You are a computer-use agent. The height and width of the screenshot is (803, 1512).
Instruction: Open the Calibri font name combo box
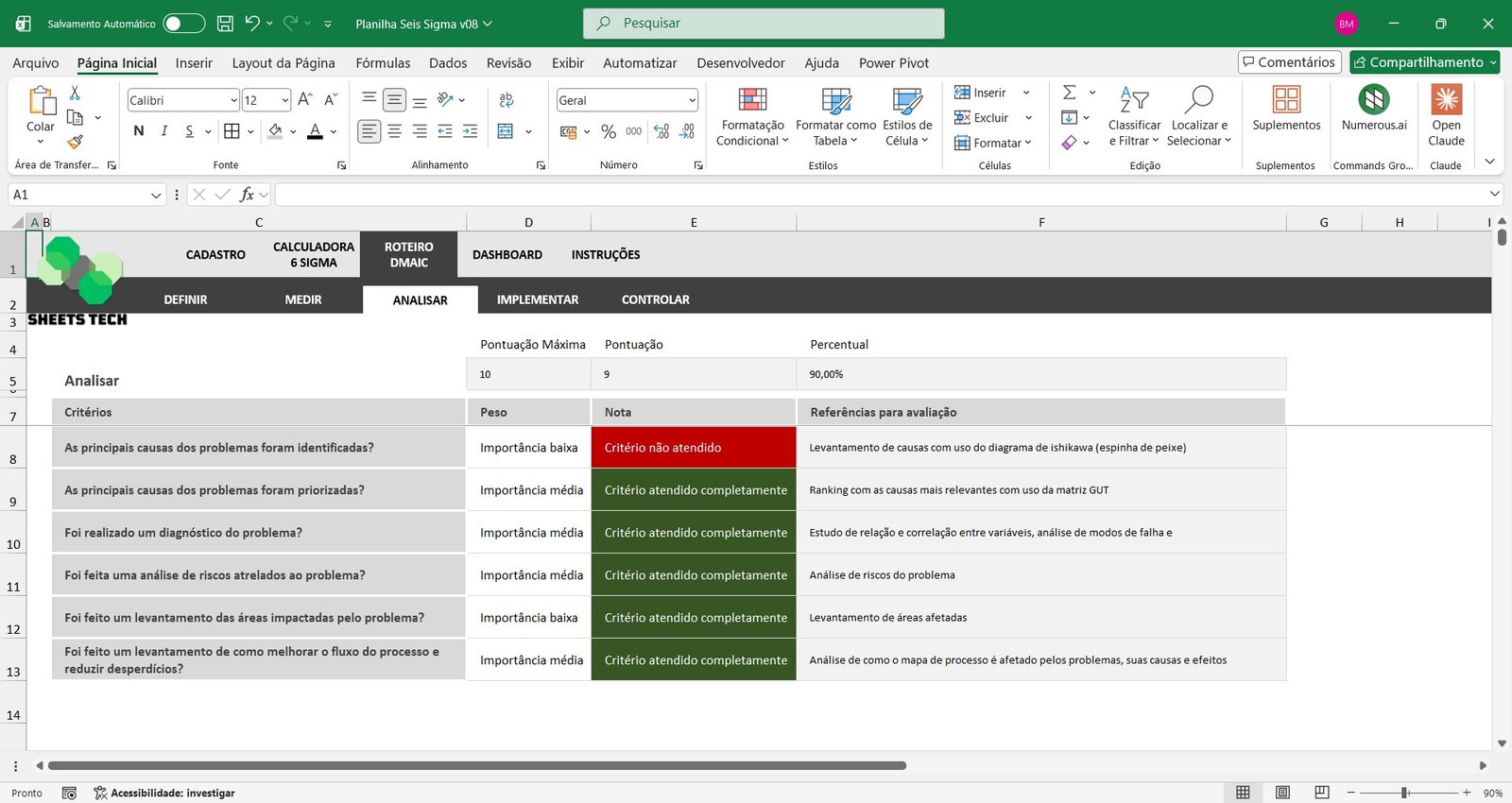click(183, 100)
